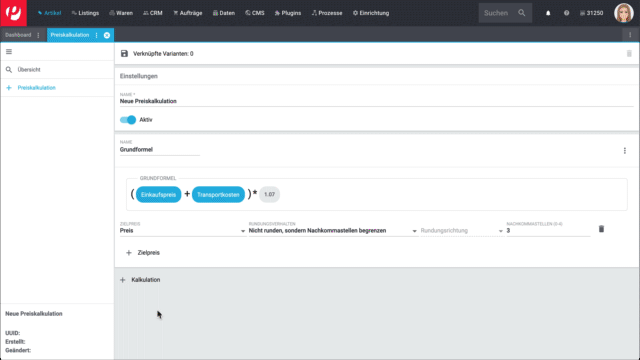Click the UUID: label
640x360 pixels.
[x=13, y=333]
